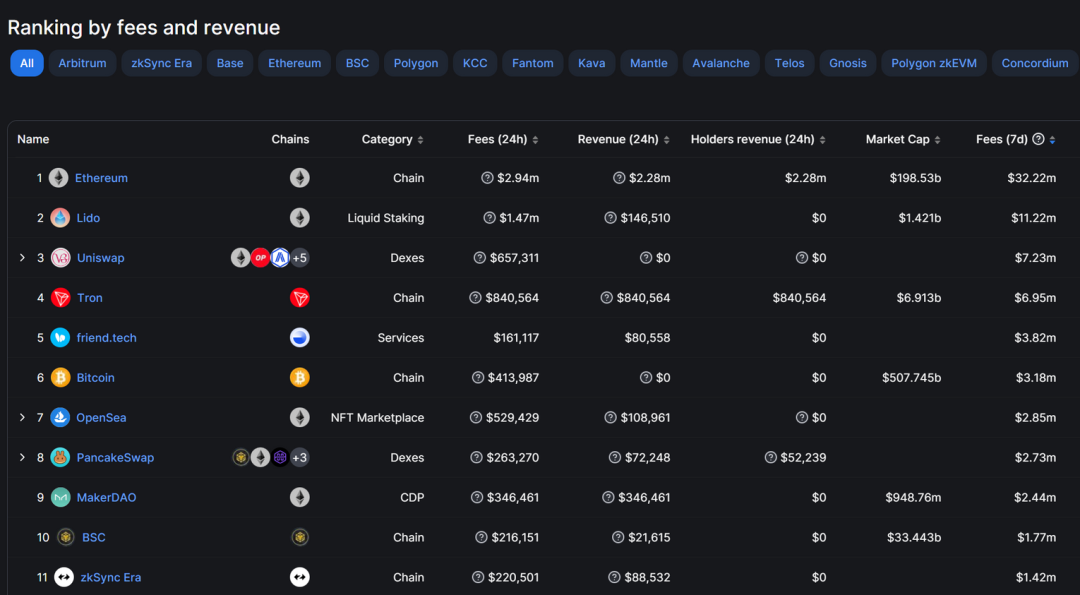1080x595 pixels.
Task: Click the chain icon in the Lido row
Action: [x=300, y=218]
